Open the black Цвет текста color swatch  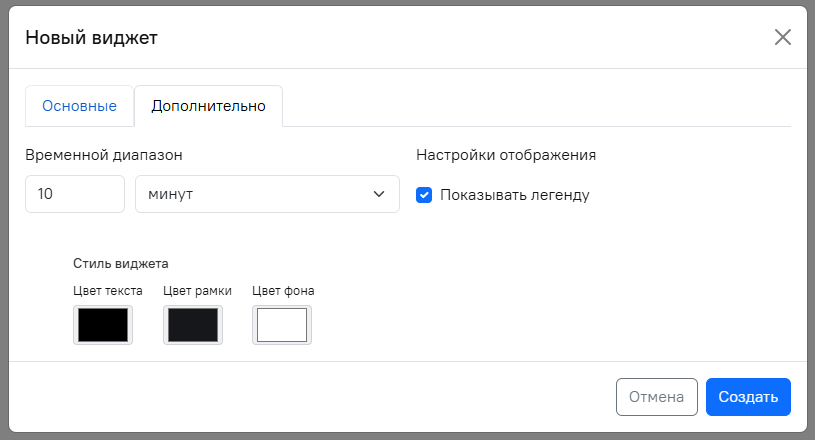click(103, 325)
